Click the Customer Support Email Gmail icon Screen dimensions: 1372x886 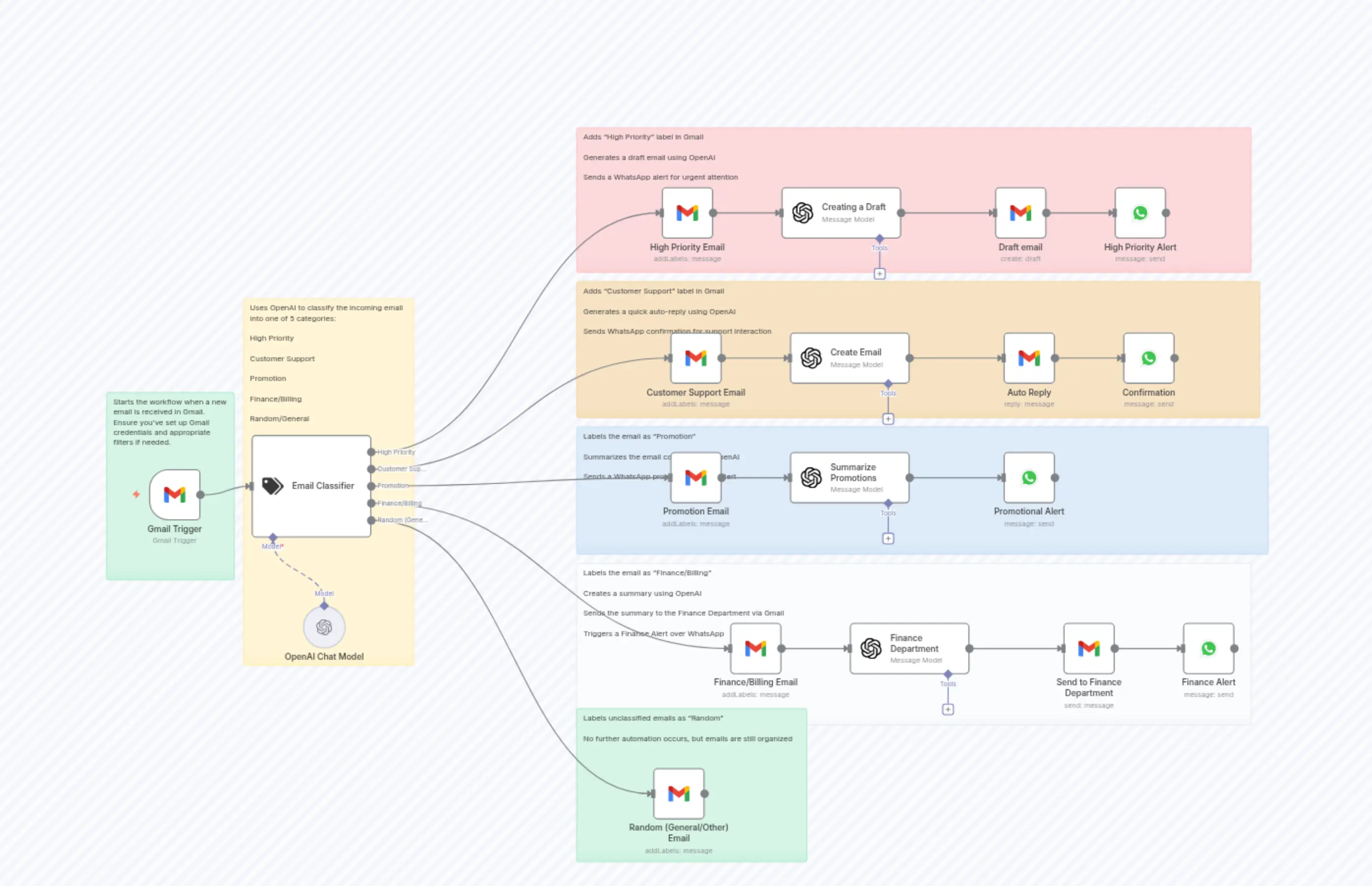(696, 358)
